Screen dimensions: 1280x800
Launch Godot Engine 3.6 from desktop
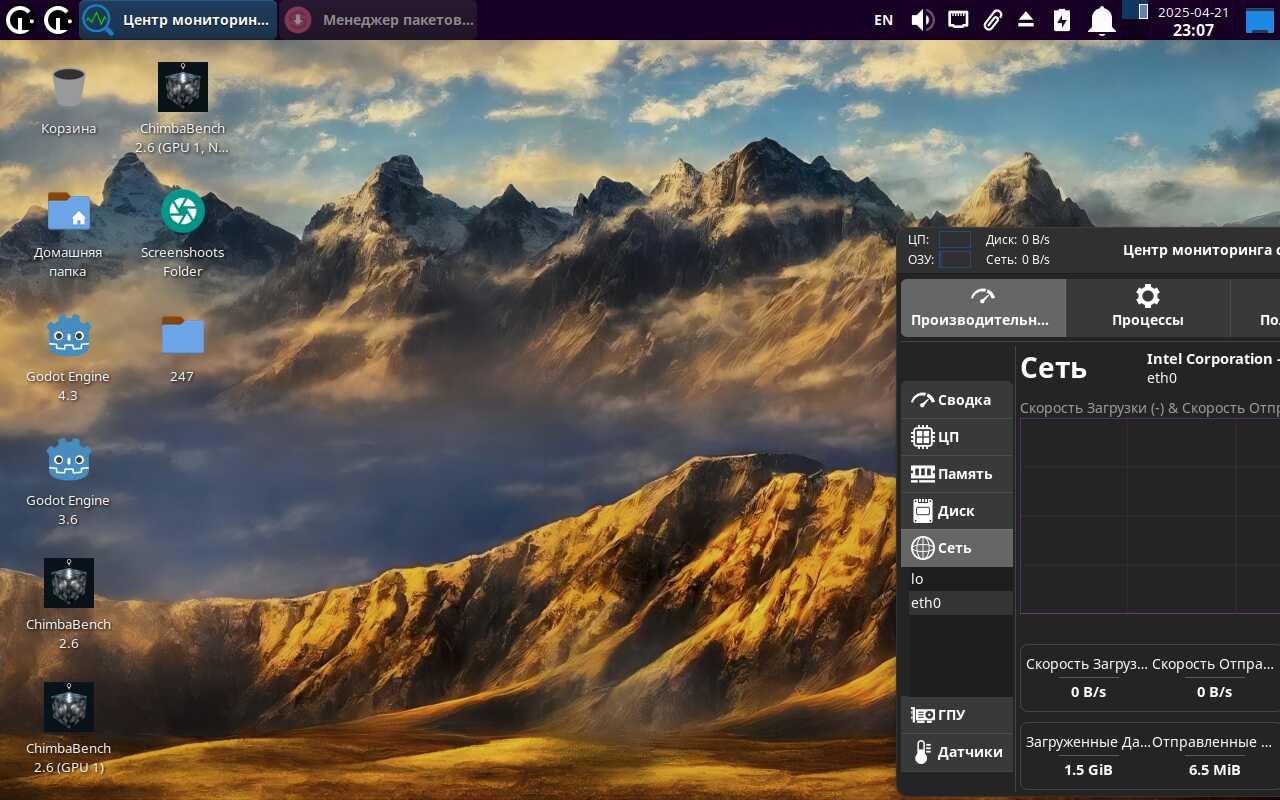tap(68, 459)
